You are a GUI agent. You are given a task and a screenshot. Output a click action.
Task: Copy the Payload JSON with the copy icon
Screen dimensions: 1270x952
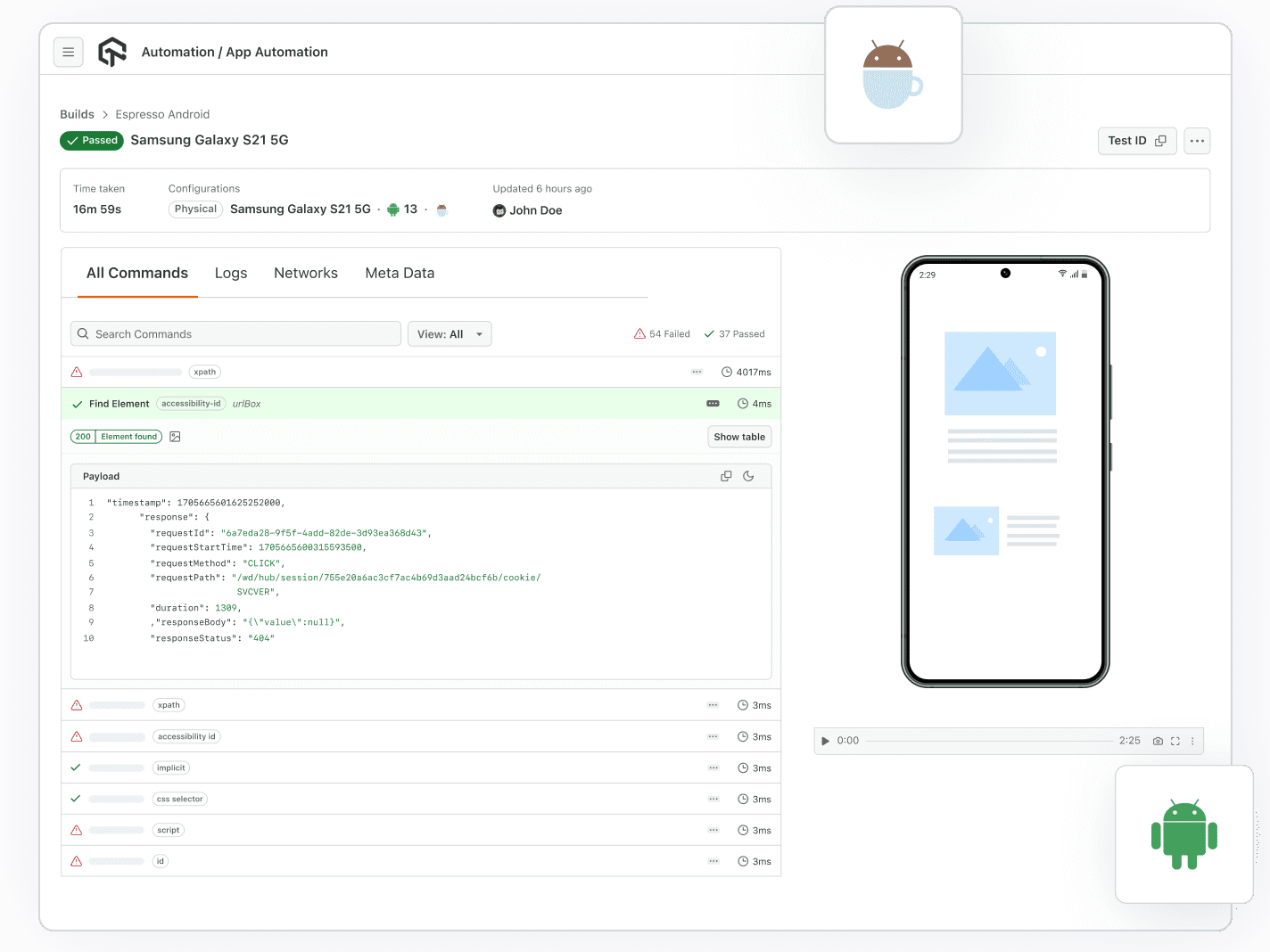pos(725,475)
